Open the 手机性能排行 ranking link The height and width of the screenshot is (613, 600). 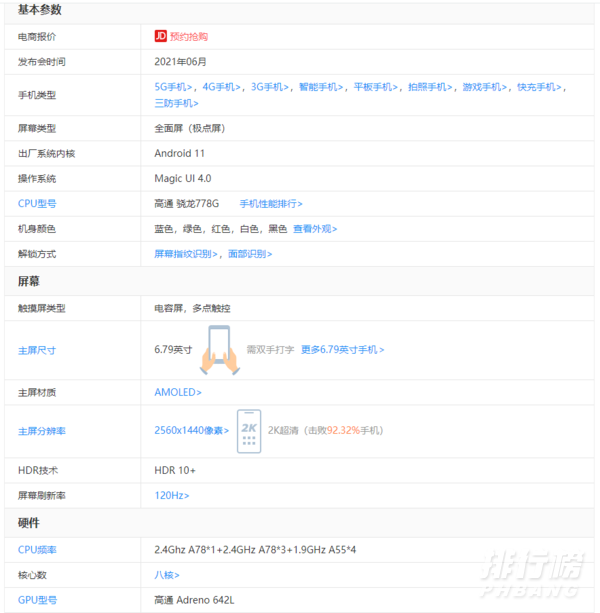coord(271,204)
